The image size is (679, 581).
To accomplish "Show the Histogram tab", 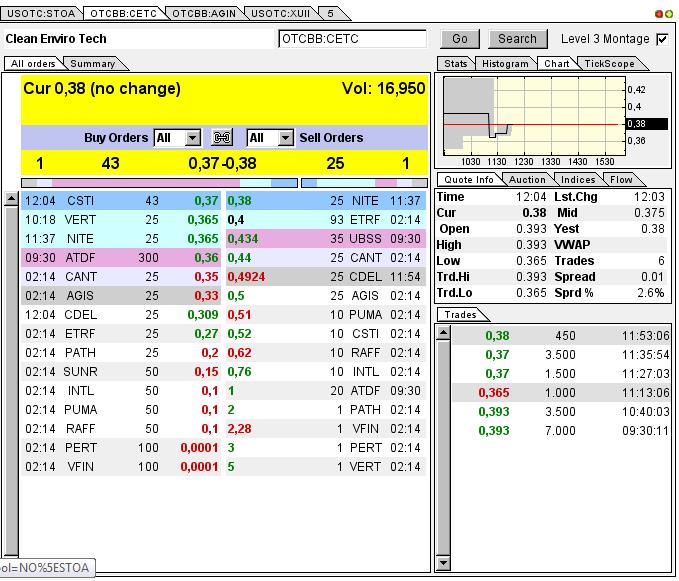I will click(505, 64).
